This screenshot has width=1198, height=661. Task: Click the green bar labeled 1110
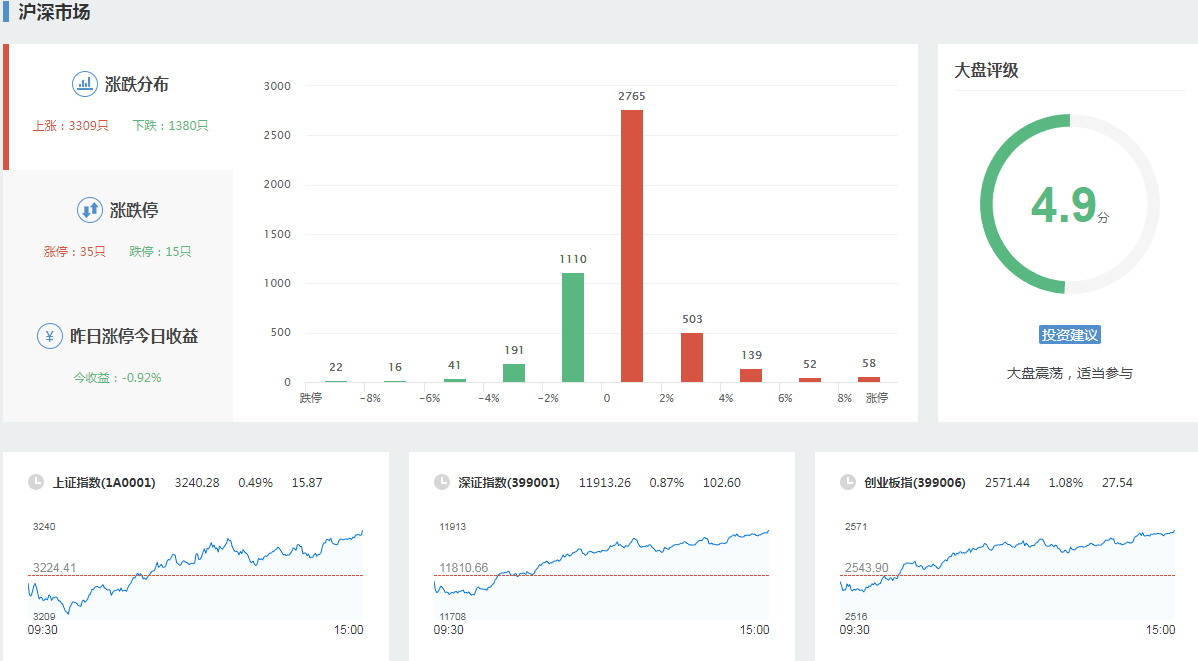point(573,328)
